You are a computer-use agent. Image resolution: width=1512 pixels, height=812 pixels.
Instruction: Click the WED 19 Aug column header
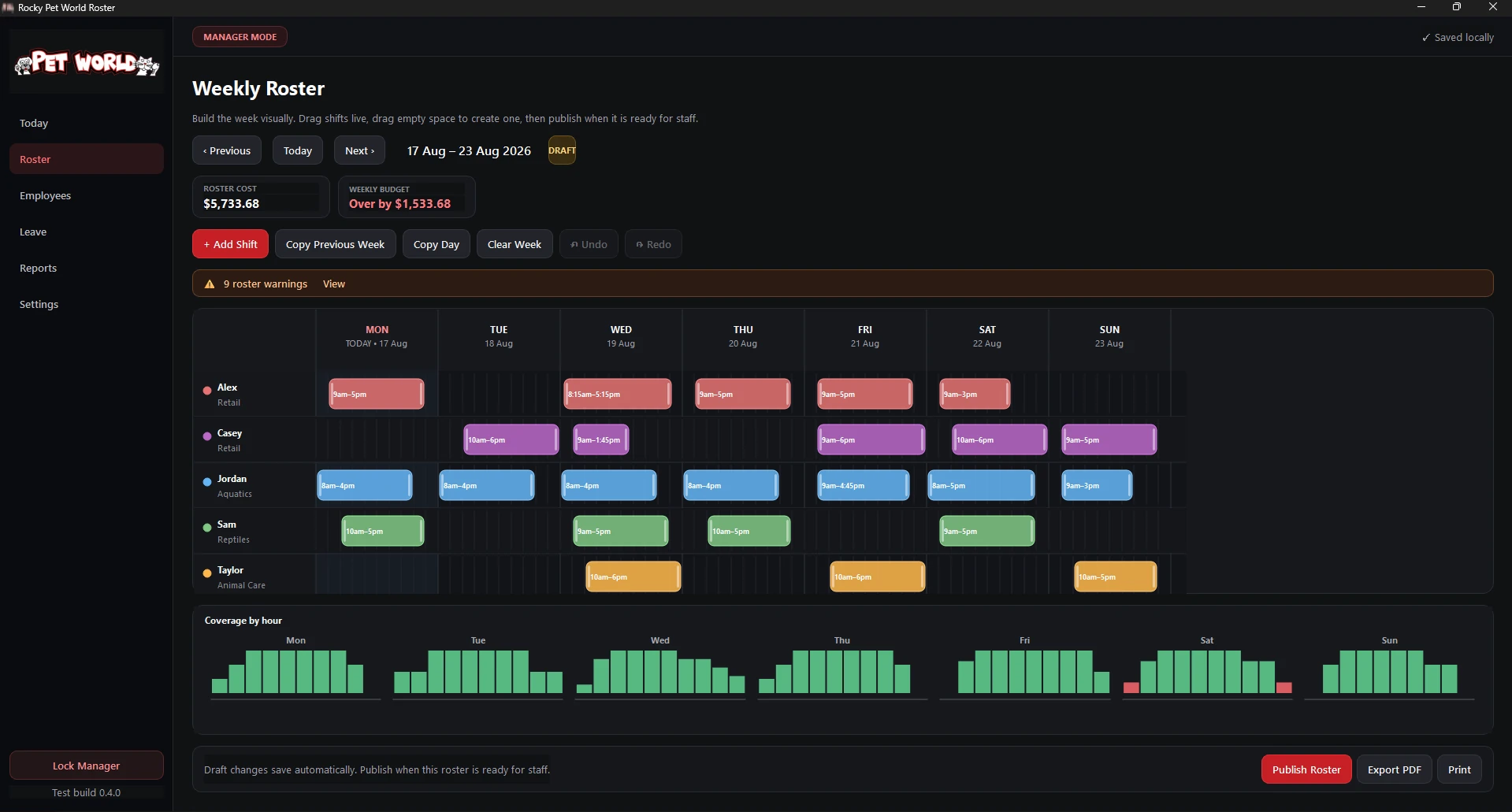pos(621,336)
